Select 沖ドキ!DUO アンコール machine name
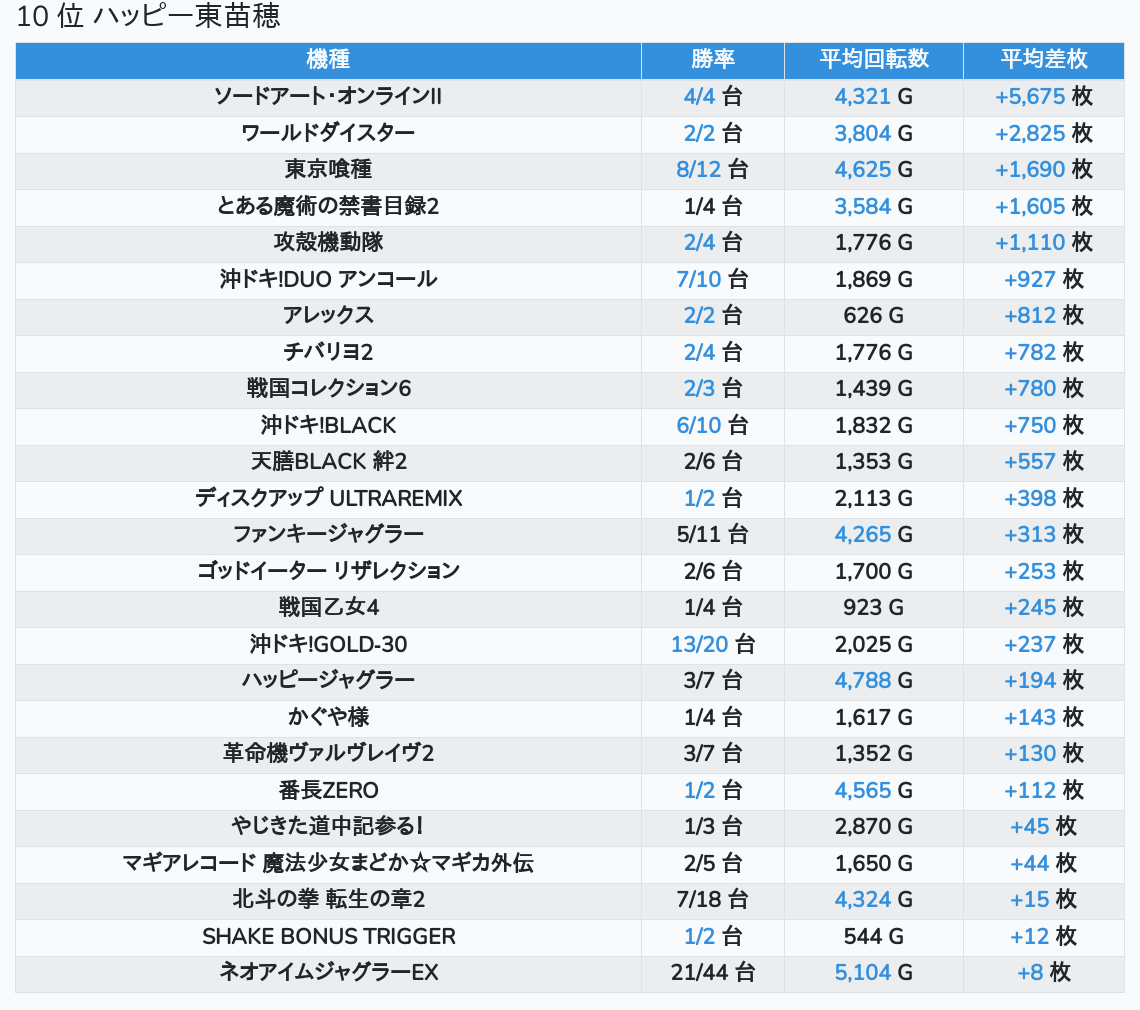 (328, 279)
